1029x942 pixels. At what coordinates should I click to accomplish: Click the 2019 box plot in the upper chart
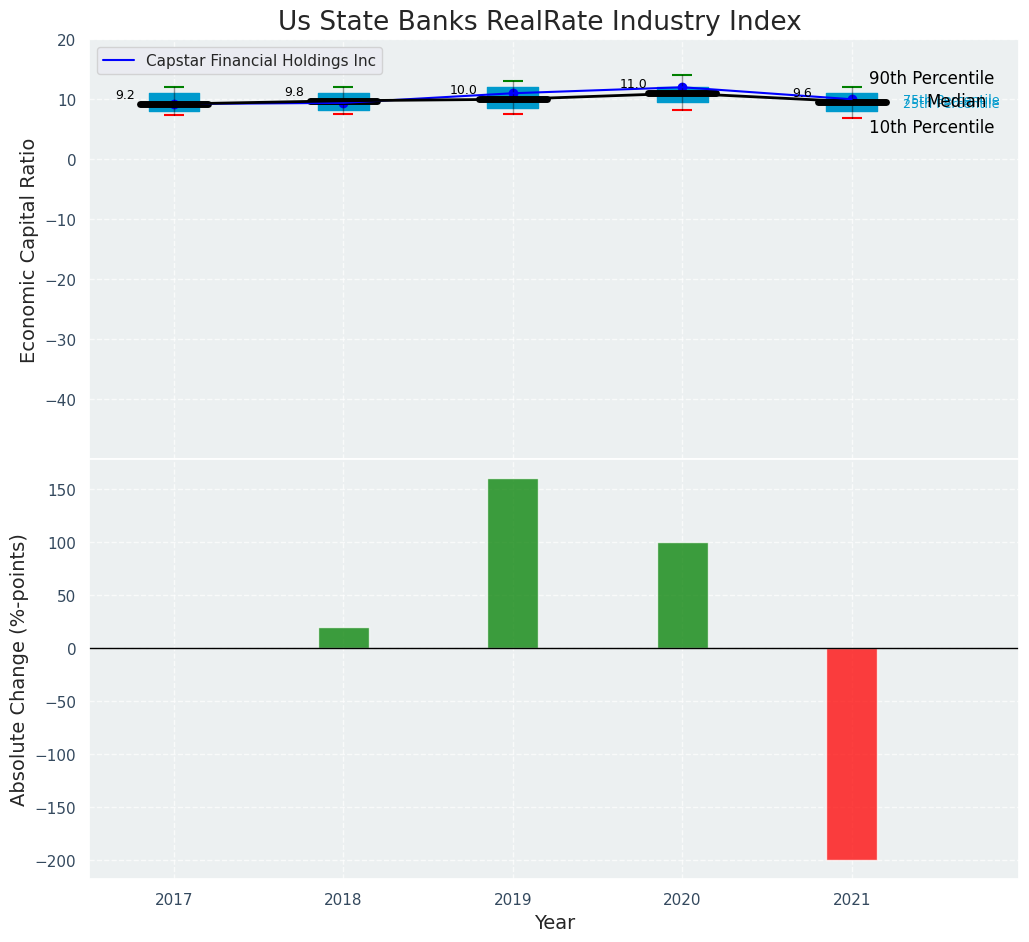pos(513,98)
